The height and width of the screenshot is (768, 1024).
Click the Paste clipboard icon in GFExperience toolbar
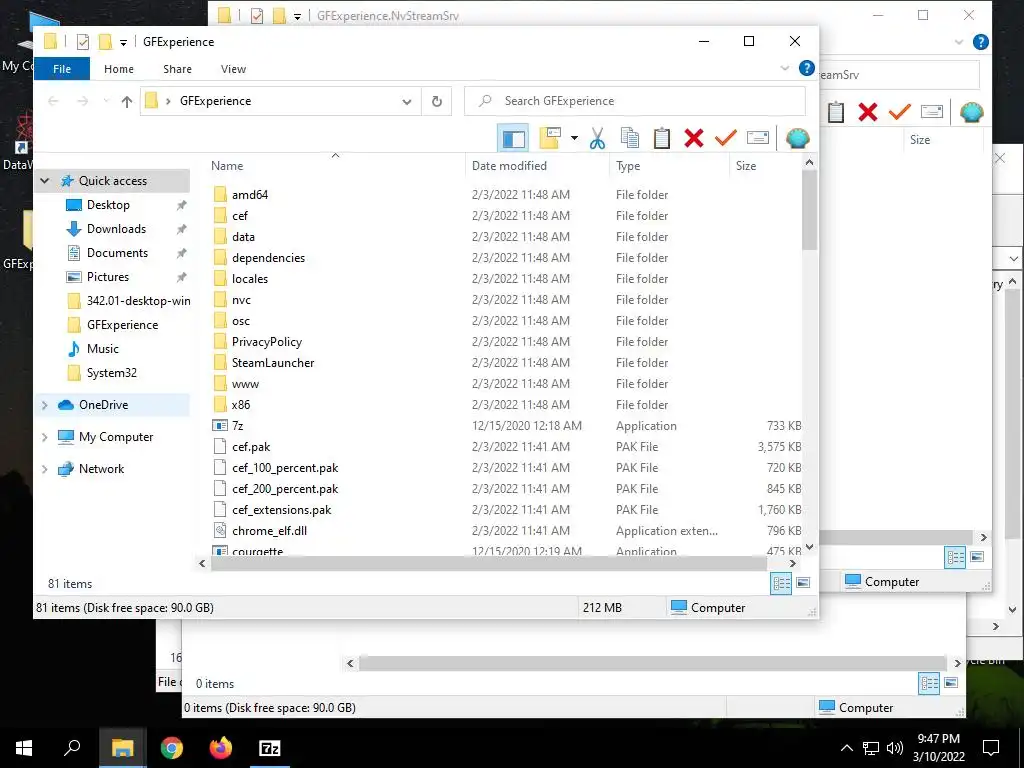662,138
